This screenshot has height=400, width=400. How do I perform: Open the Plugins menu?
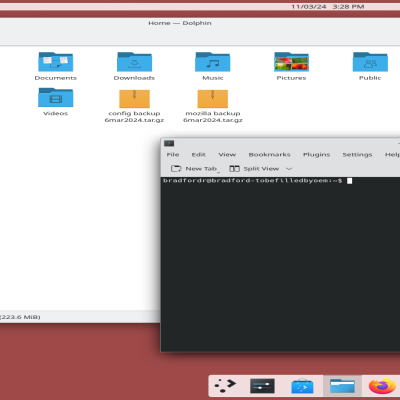(x=316, y=155)
